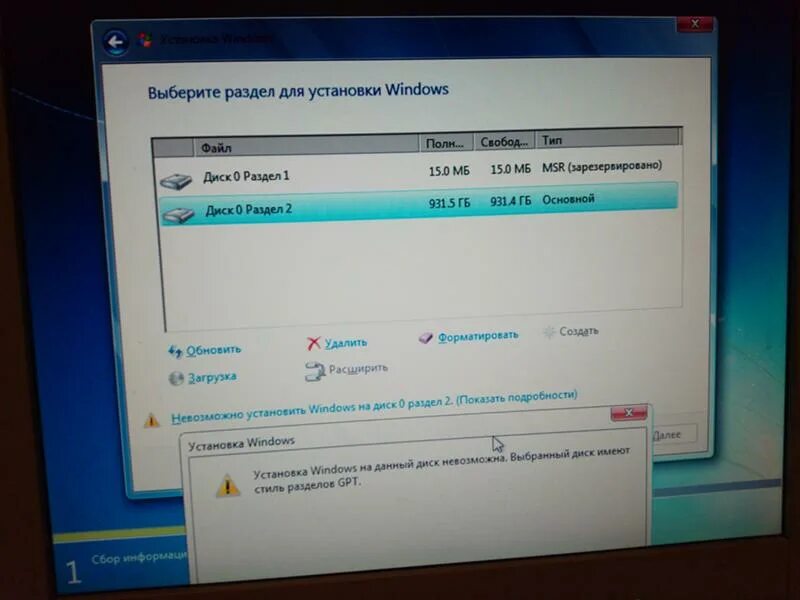Sort by the Файл column header

pos(306,145)
